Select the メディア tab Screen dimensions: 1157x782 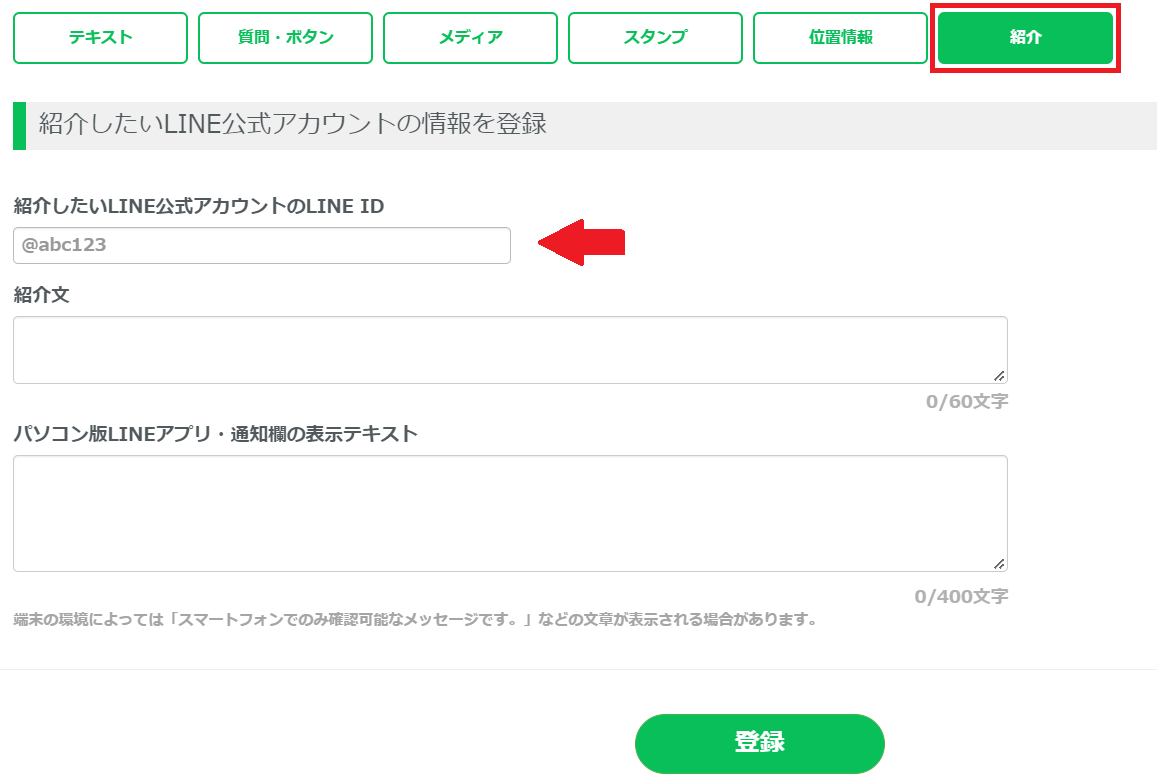[x=470, y=38]
